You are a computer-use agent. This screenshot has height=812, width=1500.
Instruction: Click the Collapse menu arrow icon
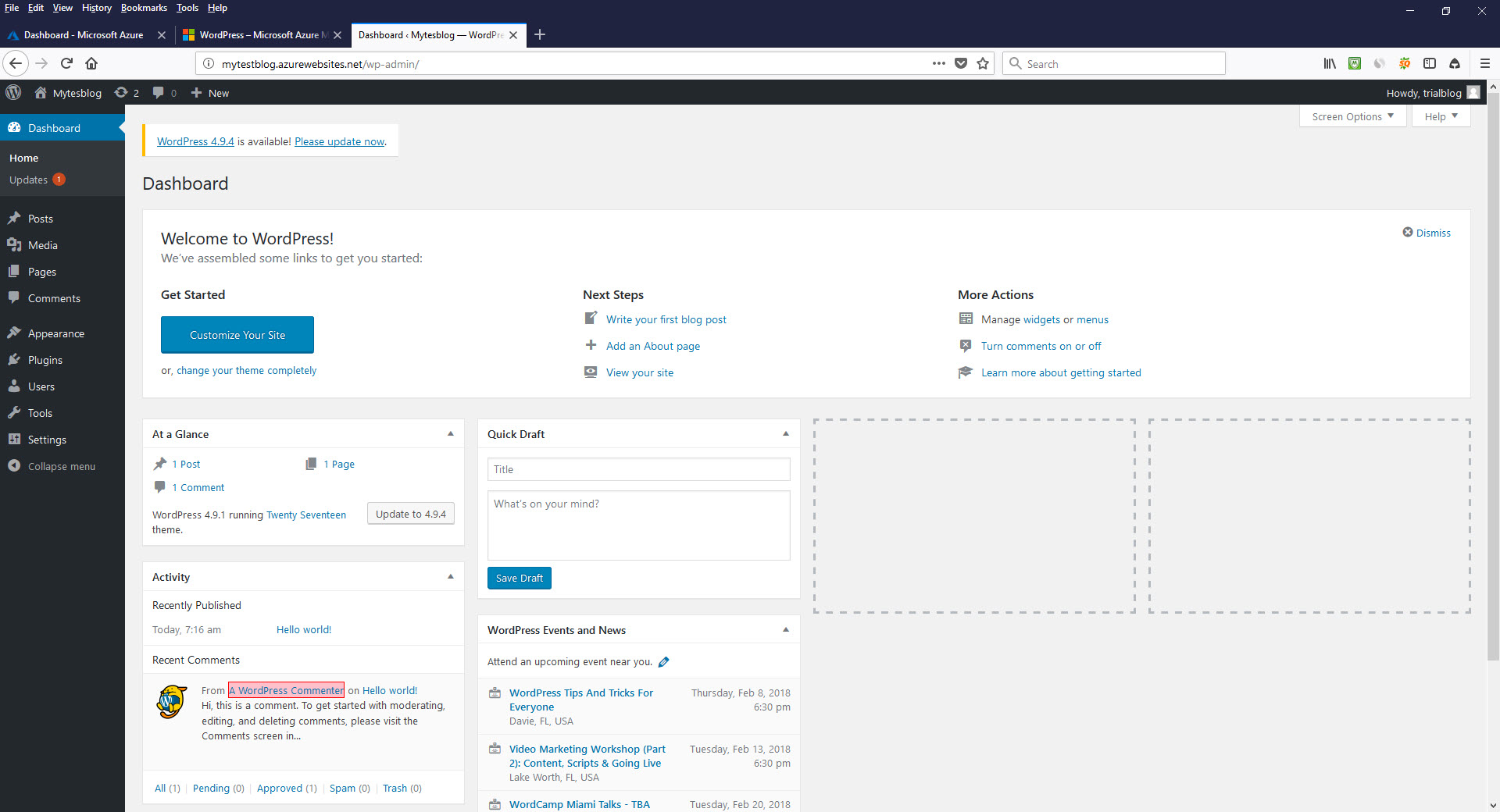coord(14,466)
